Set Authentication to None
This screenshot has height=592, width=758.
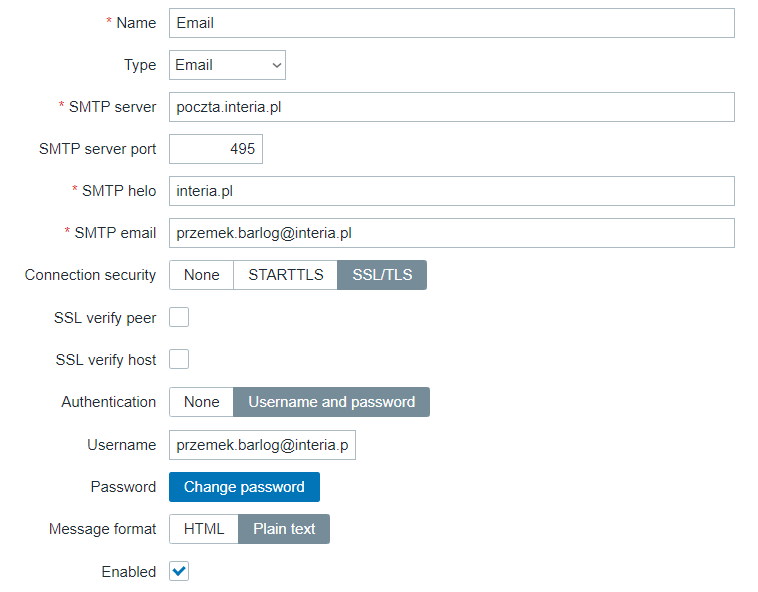point(201,402)
